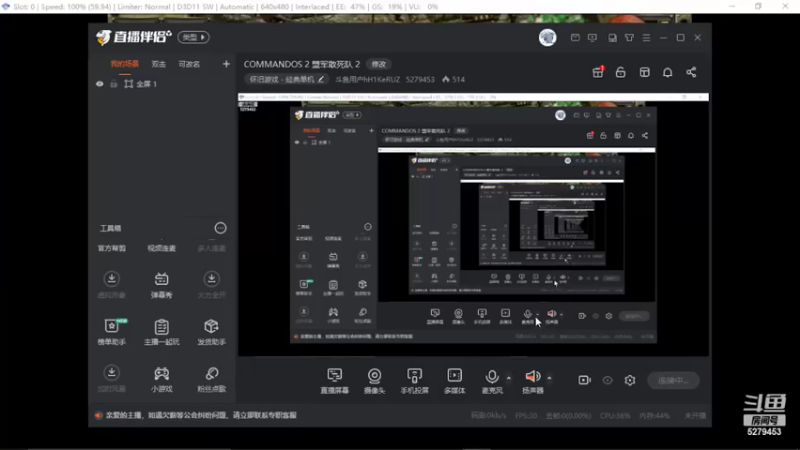Open the 榜单助手 tool

click(112, 332)
